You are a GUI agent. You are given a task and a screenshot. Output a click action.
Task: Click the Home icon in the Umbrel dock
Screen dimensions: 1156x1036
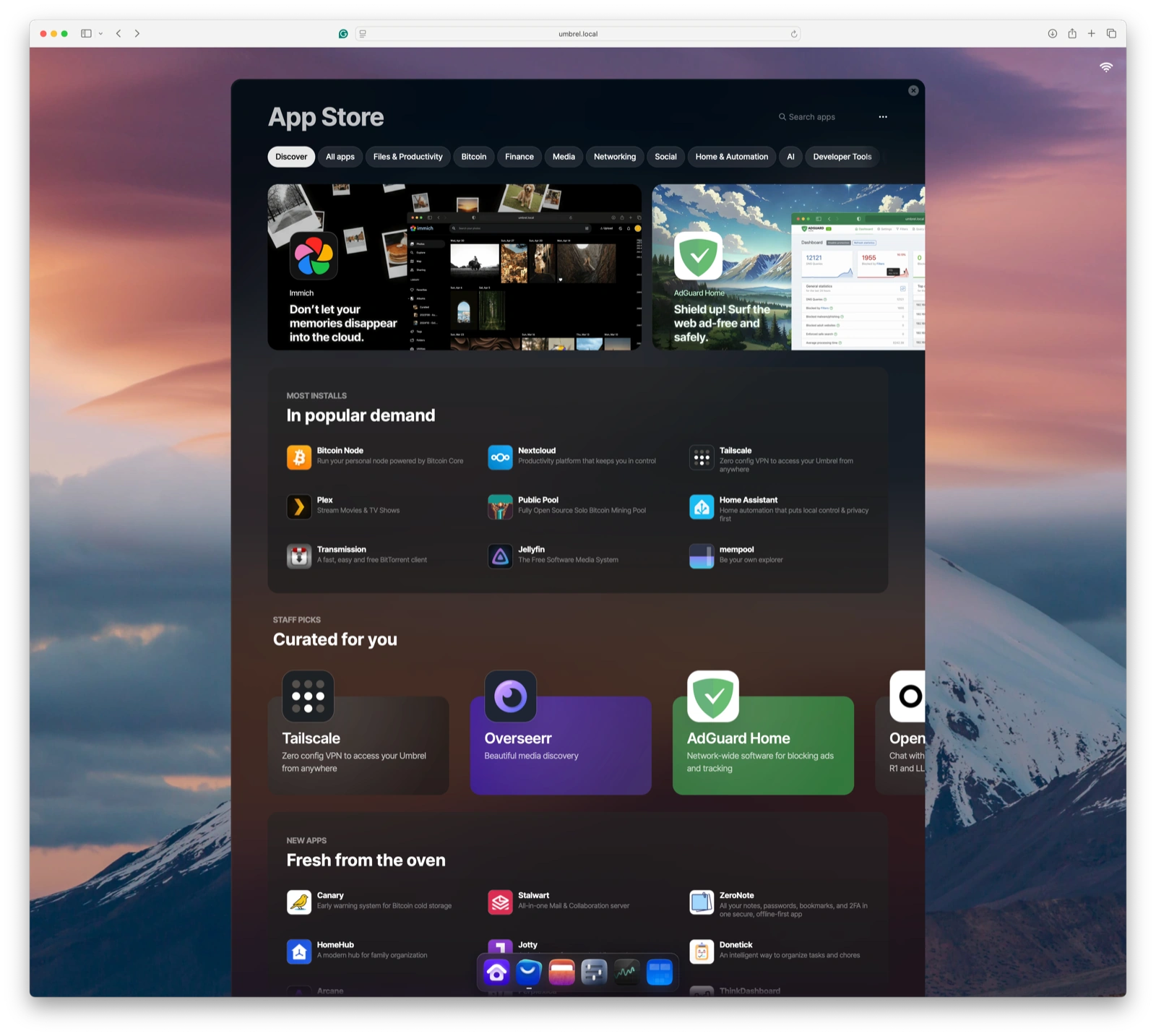[496, 972]
